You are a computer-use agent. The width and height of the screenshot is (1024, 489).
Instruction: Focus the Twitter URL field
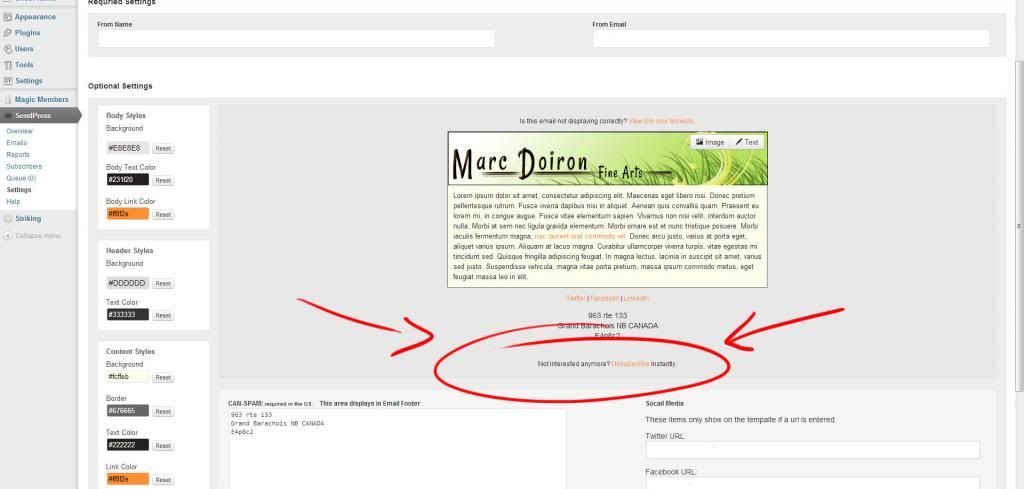click(x=812, y=450)
